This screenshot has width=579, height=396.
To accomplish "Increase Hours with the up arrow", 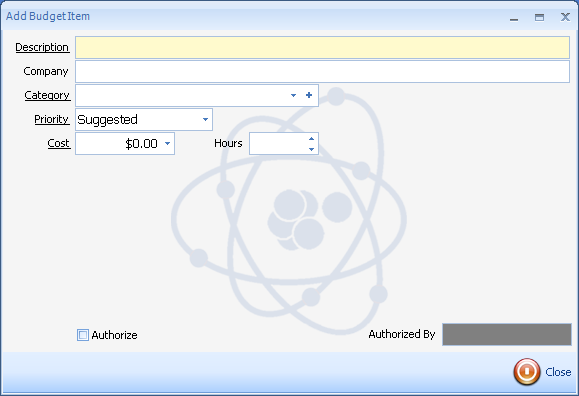I will (x=311, y=139).
